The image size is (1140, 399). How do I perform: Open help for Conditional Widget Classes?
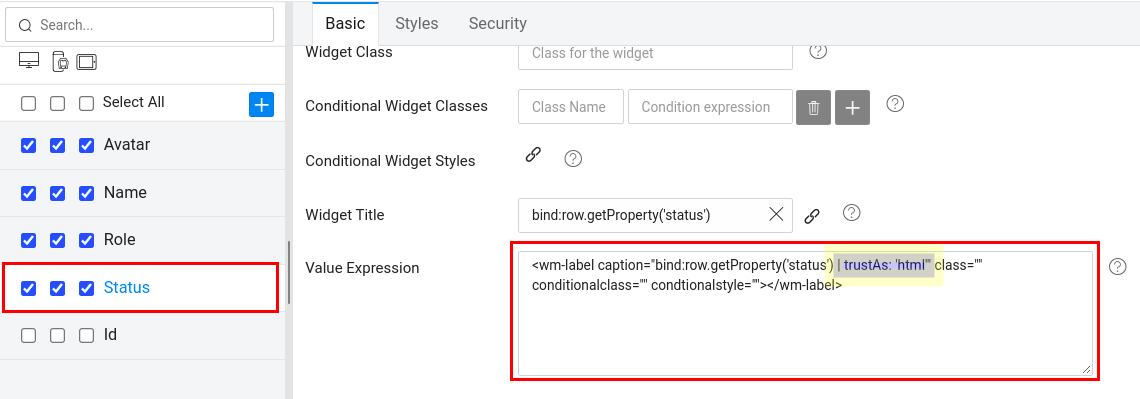(x=895, y=104)
